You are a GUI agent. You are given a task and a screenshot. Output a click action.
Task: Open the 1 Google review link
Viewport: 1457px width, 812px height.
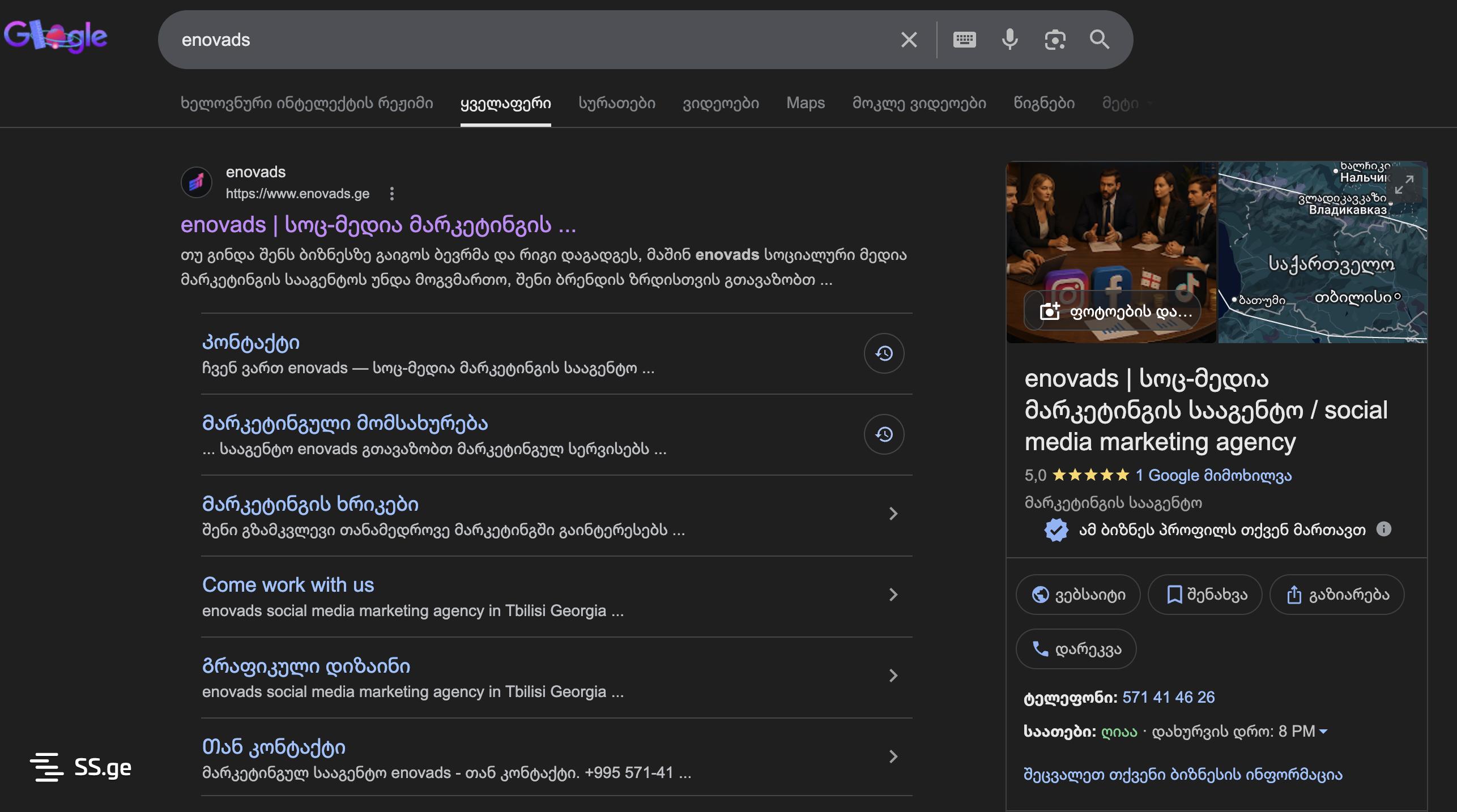[1213, 475]
